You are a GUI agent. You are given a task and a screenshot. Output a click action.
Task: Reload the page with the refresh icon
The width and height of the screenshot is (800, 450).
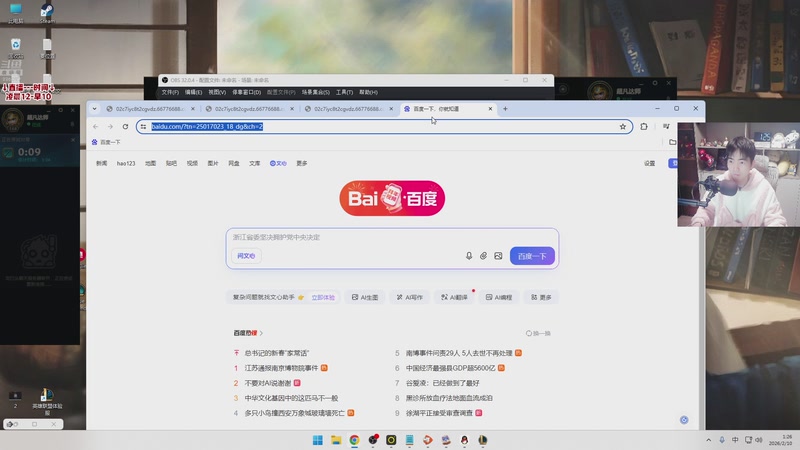click(x=125, y=127)
